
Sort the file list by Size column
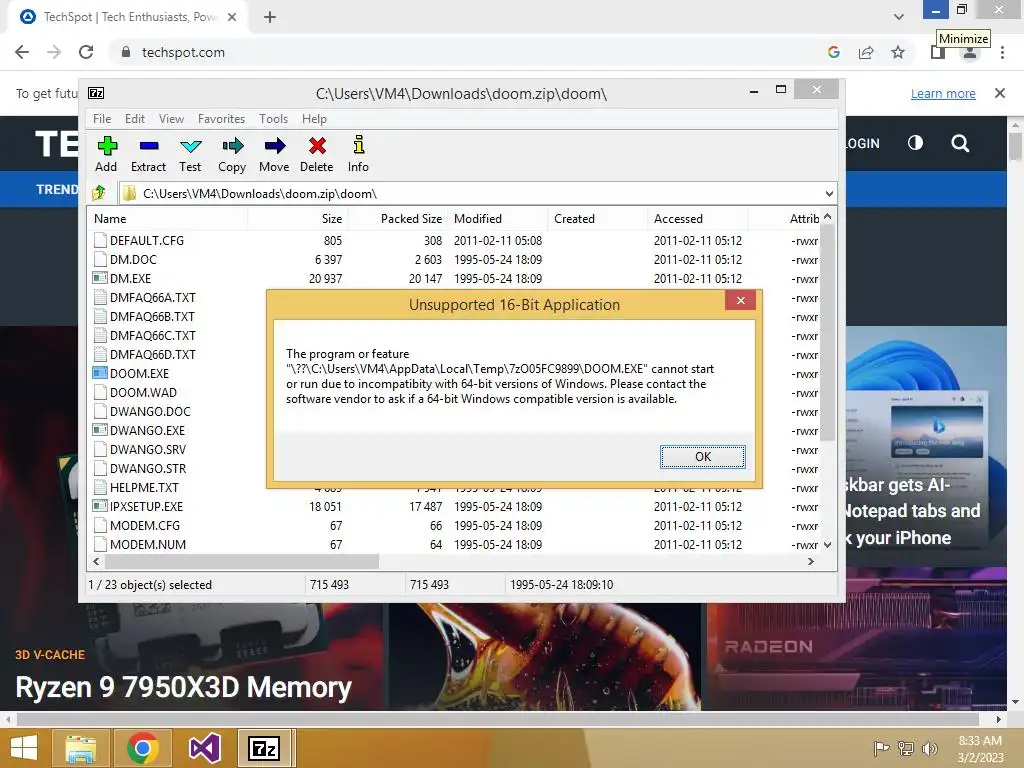click(x=298, y=219)
